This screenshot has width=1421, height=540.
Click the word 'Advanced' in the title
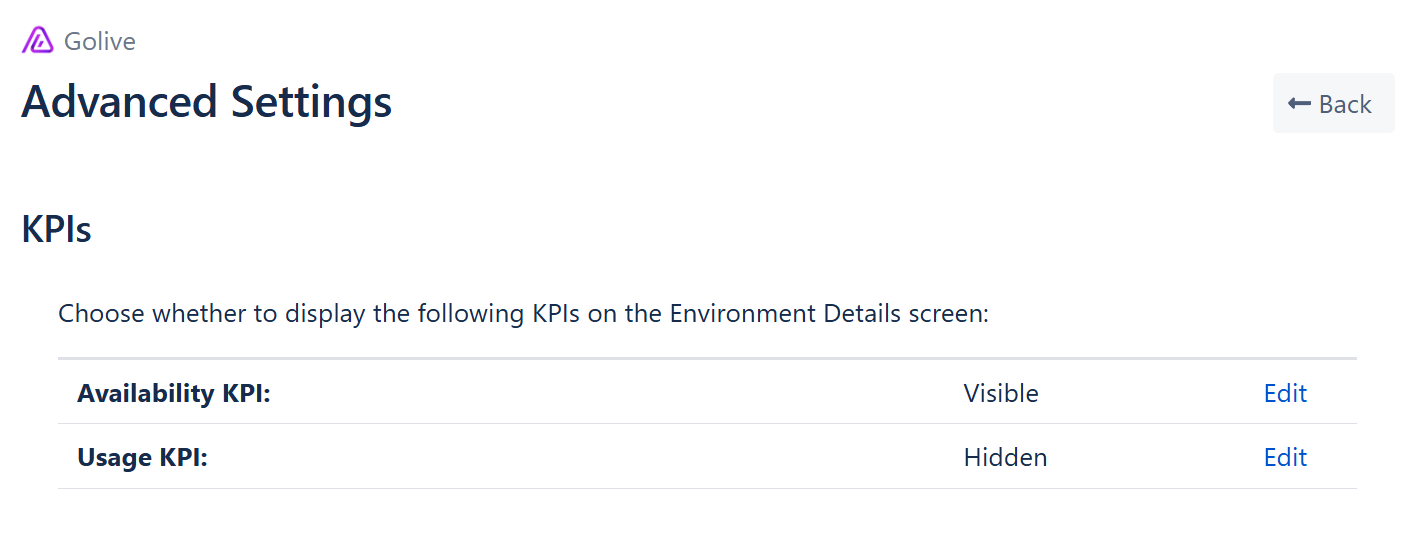click(119, 102)
